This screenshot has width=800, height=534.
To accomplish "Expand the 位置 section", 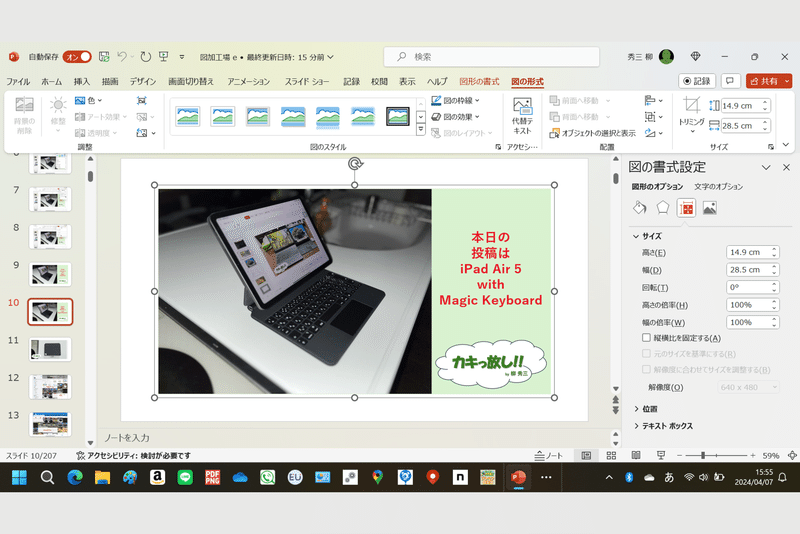I will [645, 409].
